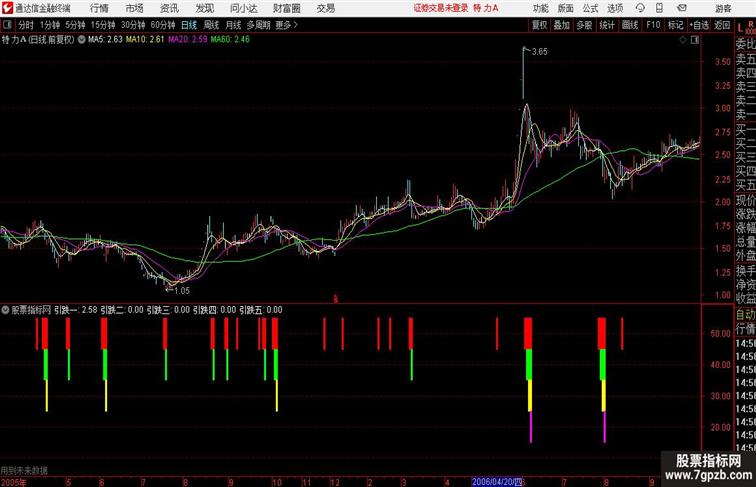The image size is (756, 487).
Task: Click the 1.05 low price marker
Action: [x=182, y=291]
